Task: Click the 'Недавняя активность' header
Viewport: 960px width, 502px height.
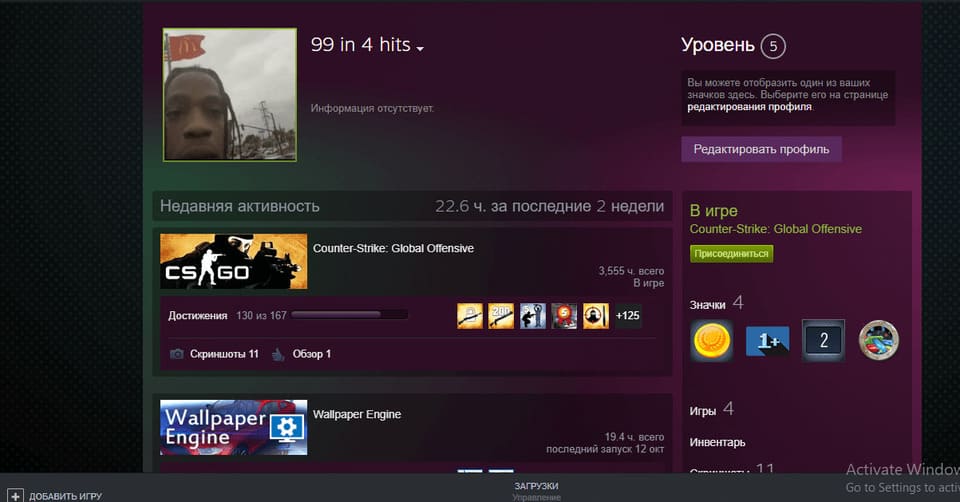Action: click(x=239, y=206)
